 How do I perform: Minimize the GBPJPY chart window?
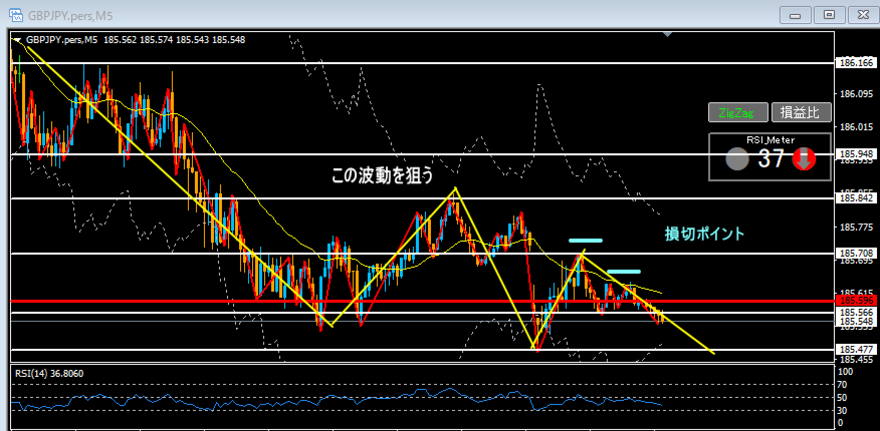tap(797, 14)
